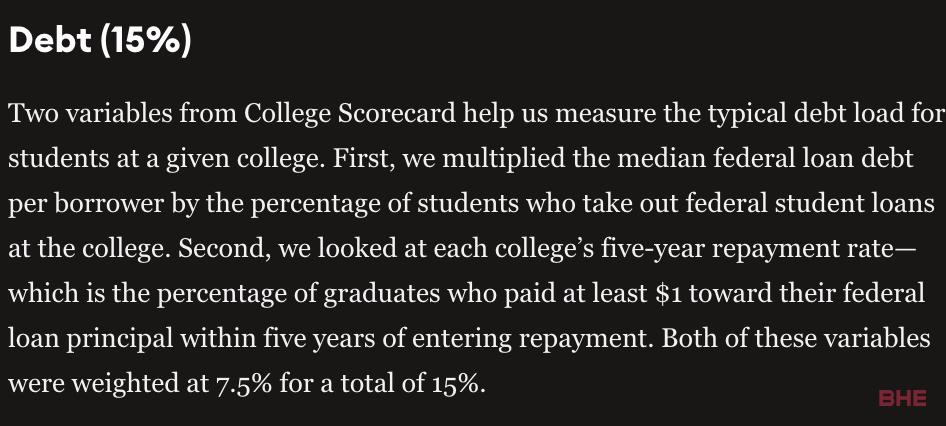The image size is (946, 426).
Task: Click the words "College Scorecard"
Action: [351, 114]
